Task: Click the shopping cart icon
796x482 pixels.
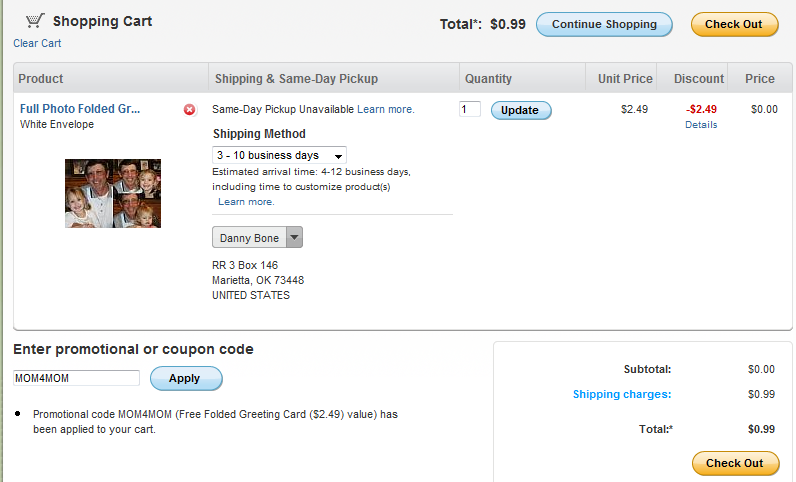Action: pyautogui.click(x=34, y=21)
